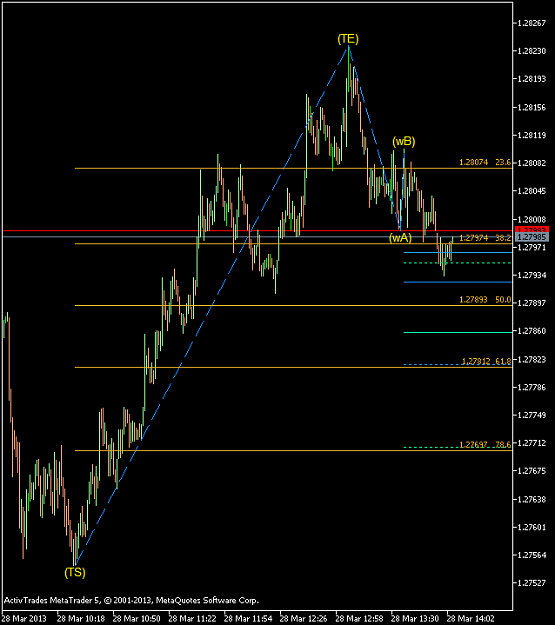Click the red price tag on the price scale
Image resolution: width=555 pixels, height=625 pixels.
pos(532,230)
